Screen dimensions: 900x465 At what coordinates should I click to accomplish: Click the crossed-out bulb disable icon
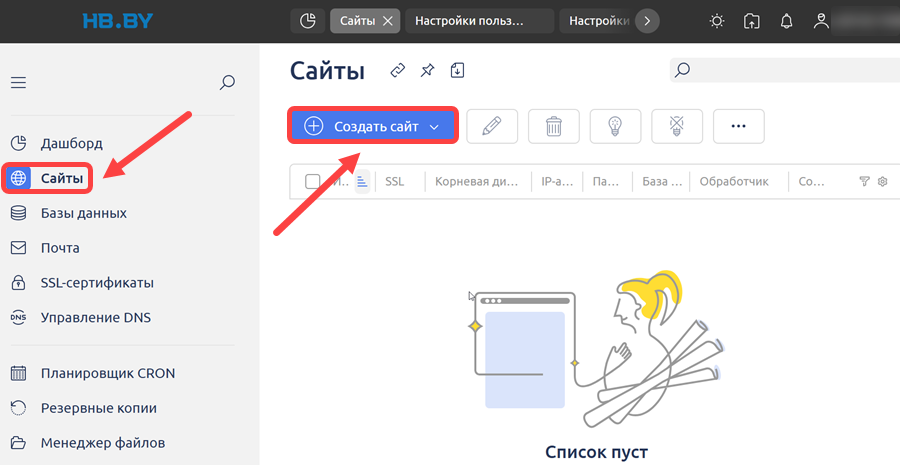(677, 126)
